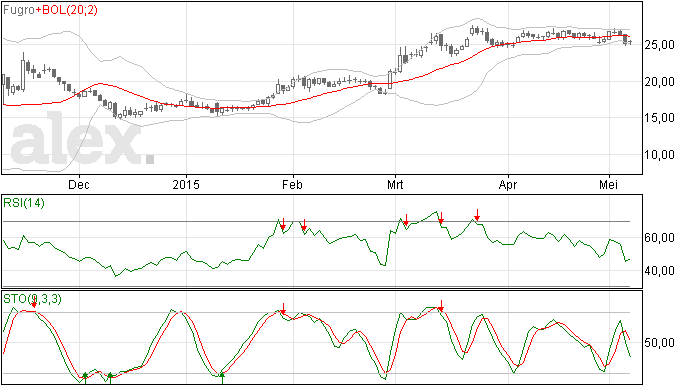Image resolution: width=690 pixels, height=387 pixels.
Task: Click the 50,00 stochastic axis value
Action: pyautogui.click(x=659, y=343)
